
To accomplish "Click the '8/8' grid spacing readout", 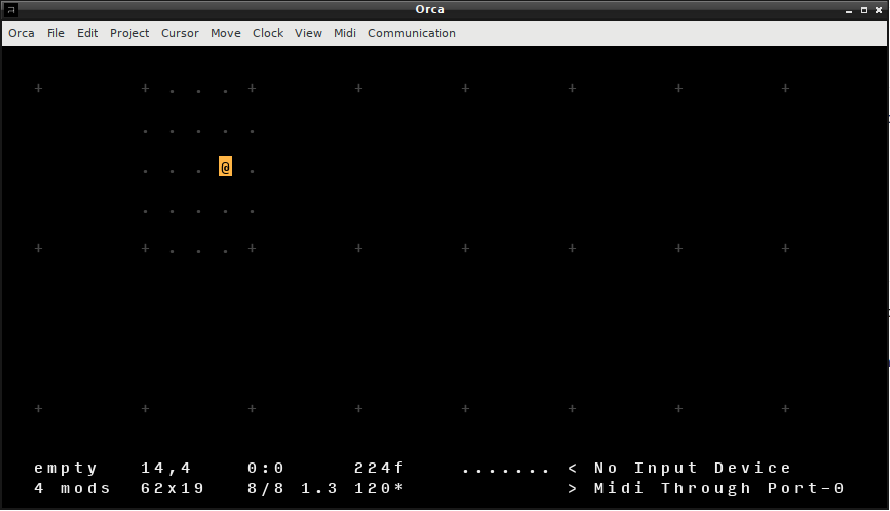I will pyautogui.click(x=266, y=488).
